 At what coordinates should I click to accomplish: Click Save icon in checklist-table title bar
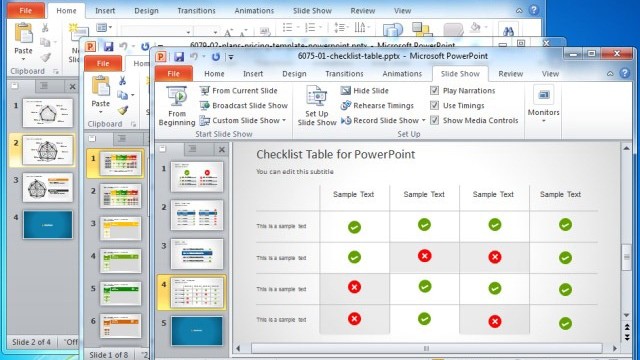coord(179,57)
